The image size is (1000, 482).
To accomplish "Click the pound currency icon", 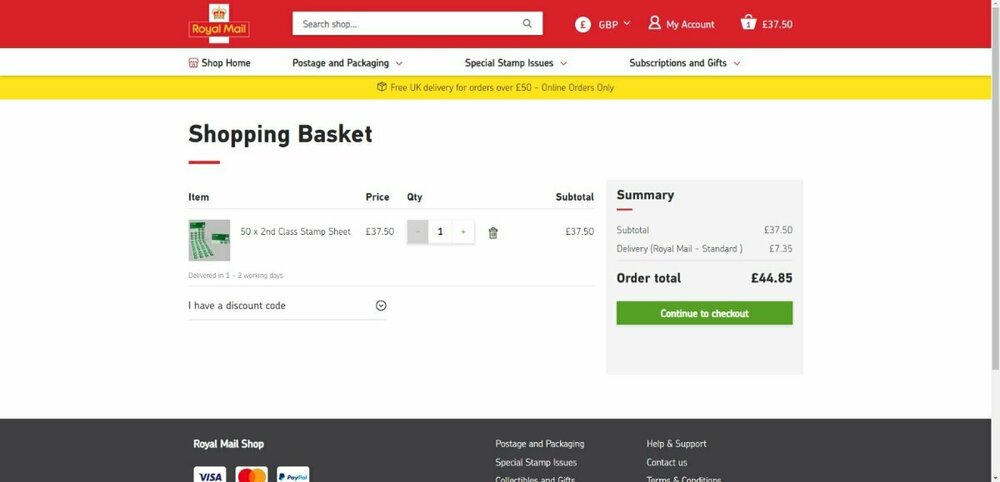I will tap(583, 24).
